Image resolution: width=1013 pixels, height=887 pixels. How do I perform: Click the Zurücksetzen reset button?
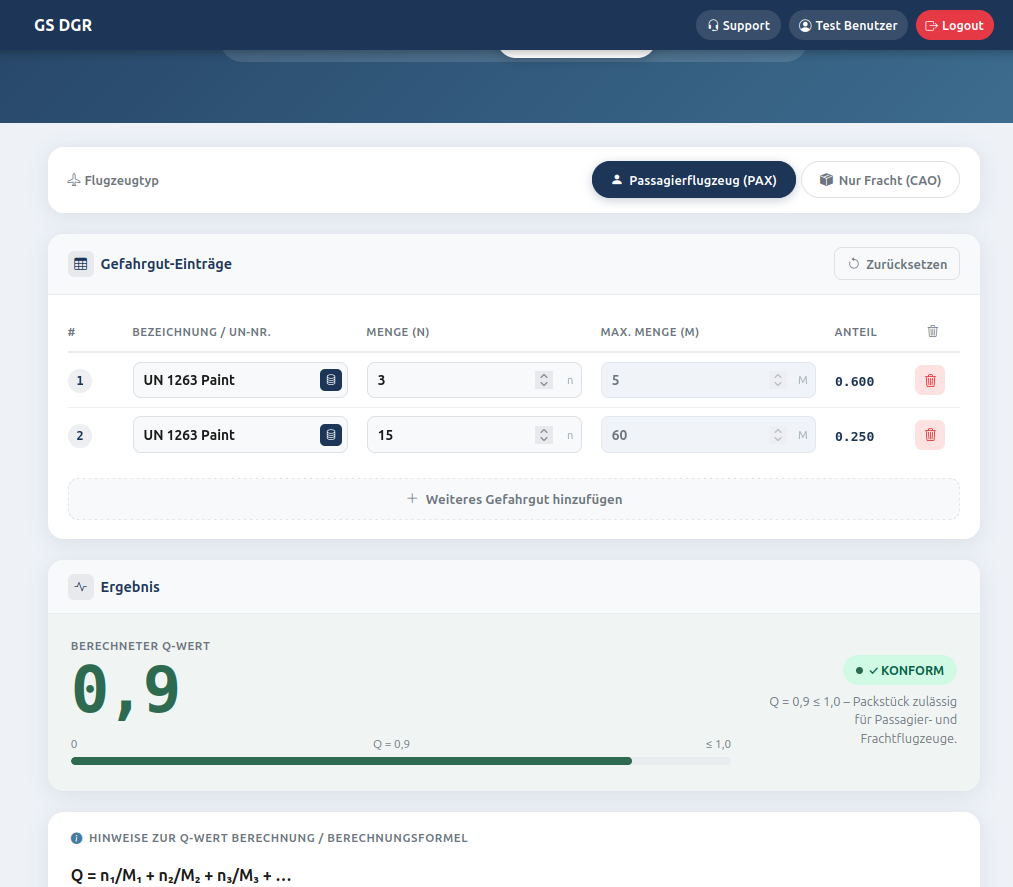click(x=896, y=264)
